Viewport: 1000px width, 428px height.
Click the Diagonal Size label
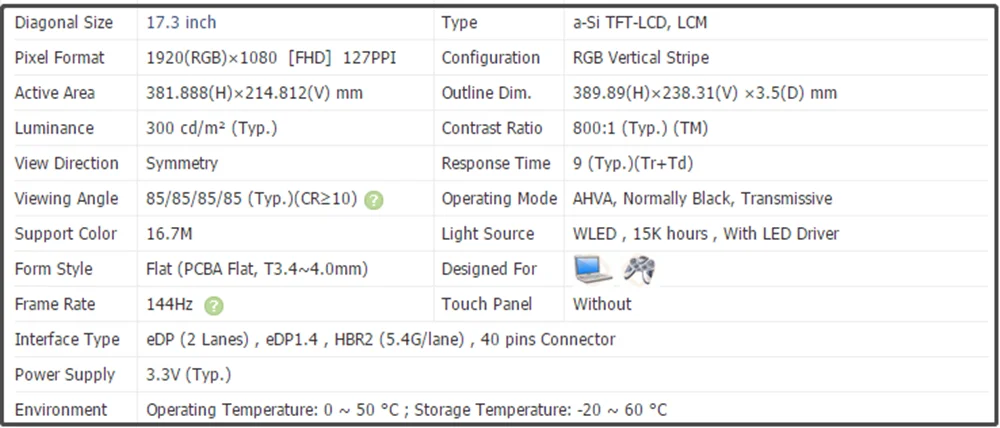(64, 22)
